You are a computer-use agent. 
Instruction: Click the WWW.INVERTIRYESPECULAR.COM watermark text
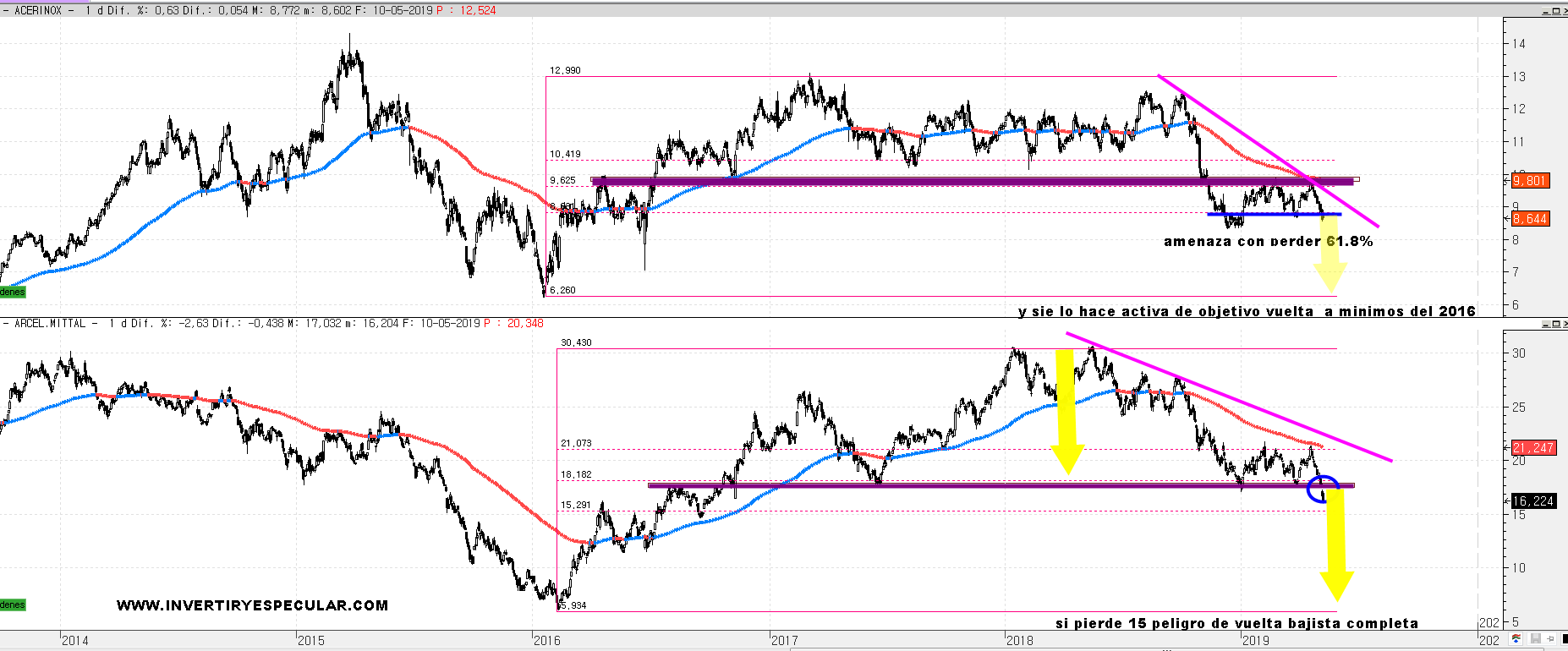pyautogui.click(x=252, y=605)
